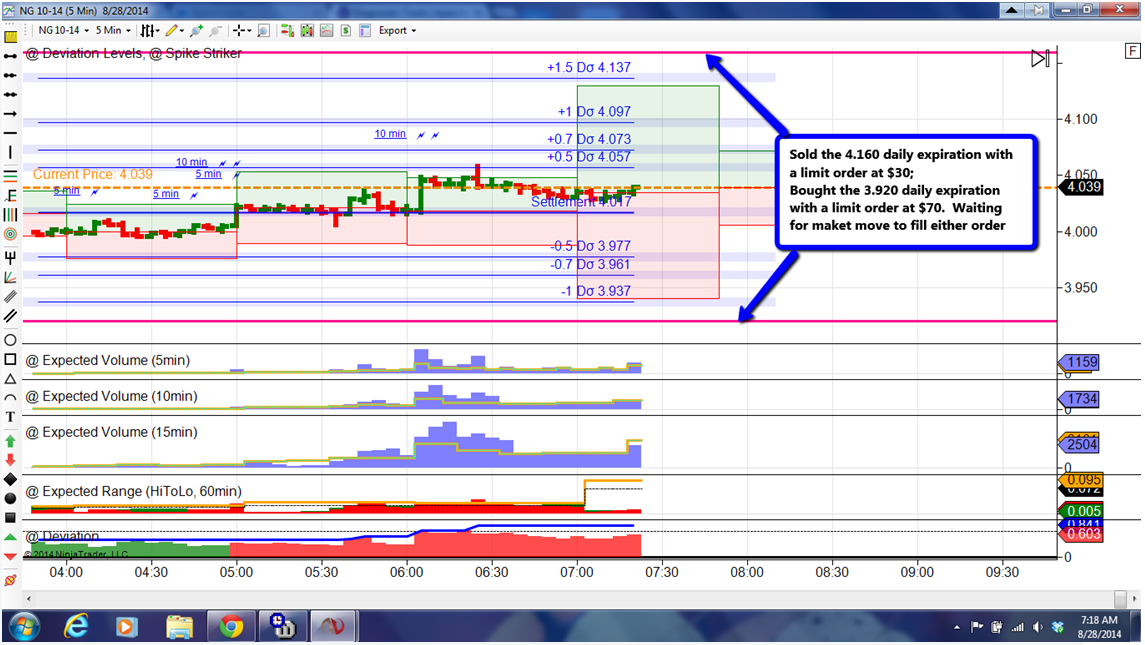Select the Fibonacci time extensions tool
The height and width of the screenshot is (645, 1145).
pyautogui.click(x=10, y=215)
